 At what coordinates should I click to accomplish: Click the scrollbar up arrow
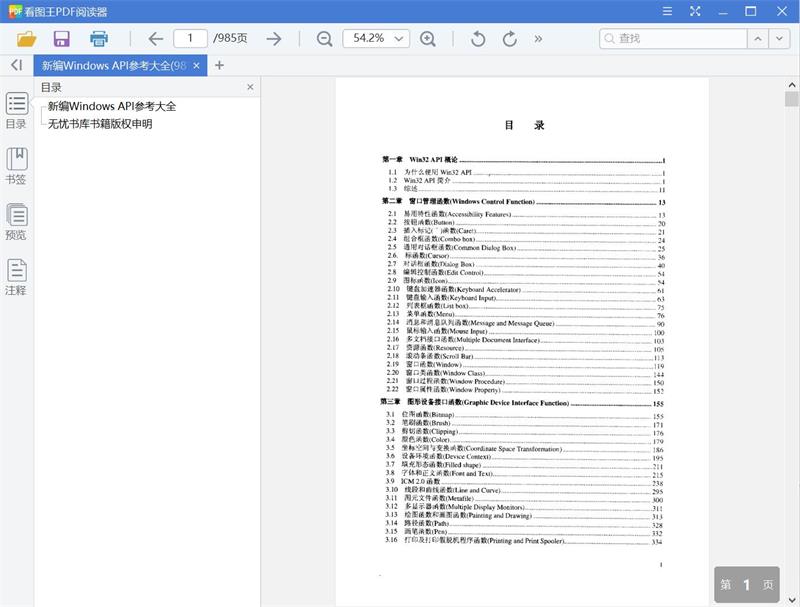(x=791, y=85)
